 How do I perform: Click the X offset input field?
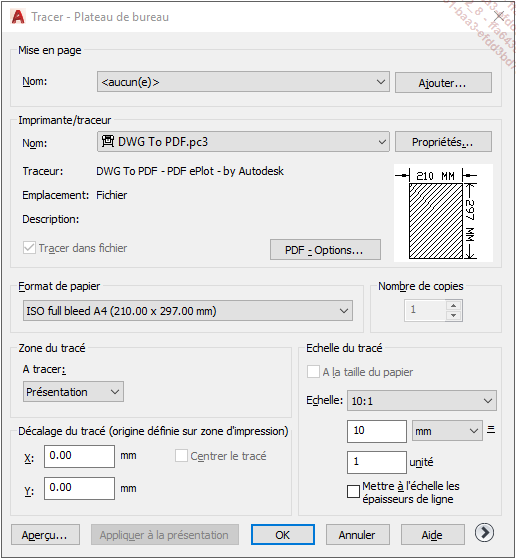[x=79, y=456]
